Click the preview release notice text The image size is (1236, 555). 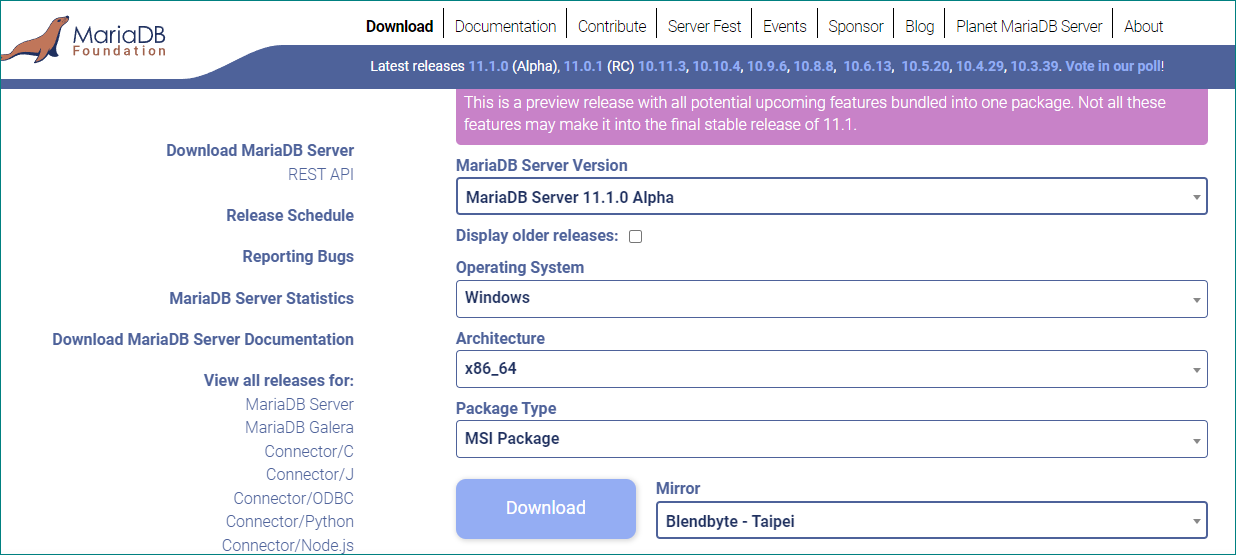[x=815, y=113]
